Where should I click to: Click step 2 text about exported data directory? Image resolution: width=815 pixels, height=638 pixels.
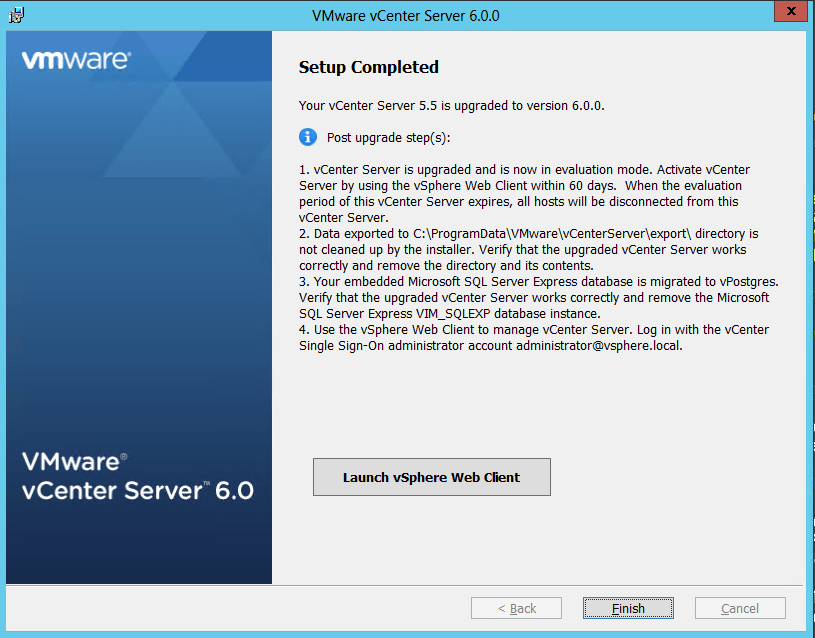[x=528, y=250]
